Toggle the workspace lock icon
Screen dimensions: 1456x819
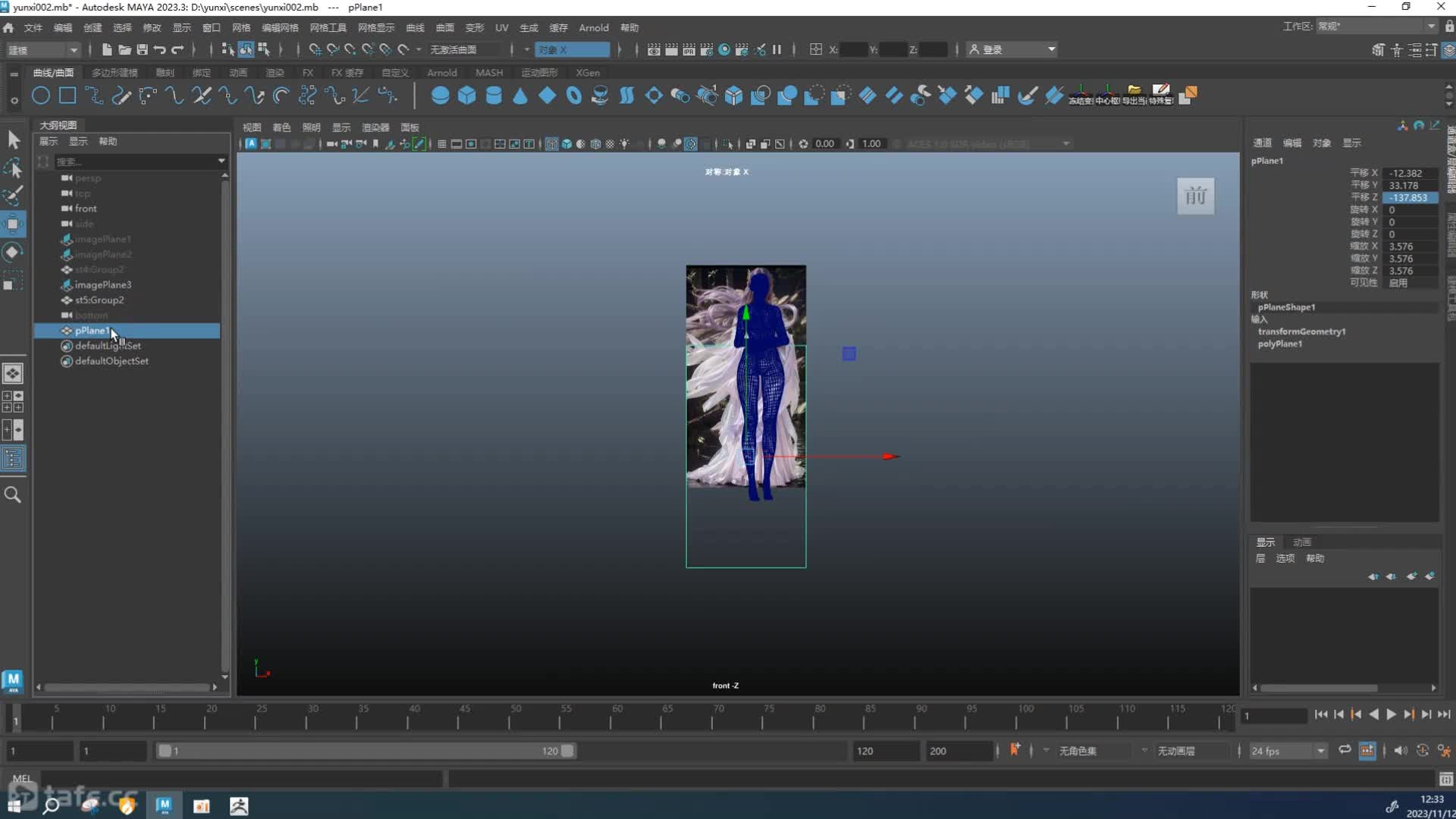pyautogui.click(x=1449, y=26)
